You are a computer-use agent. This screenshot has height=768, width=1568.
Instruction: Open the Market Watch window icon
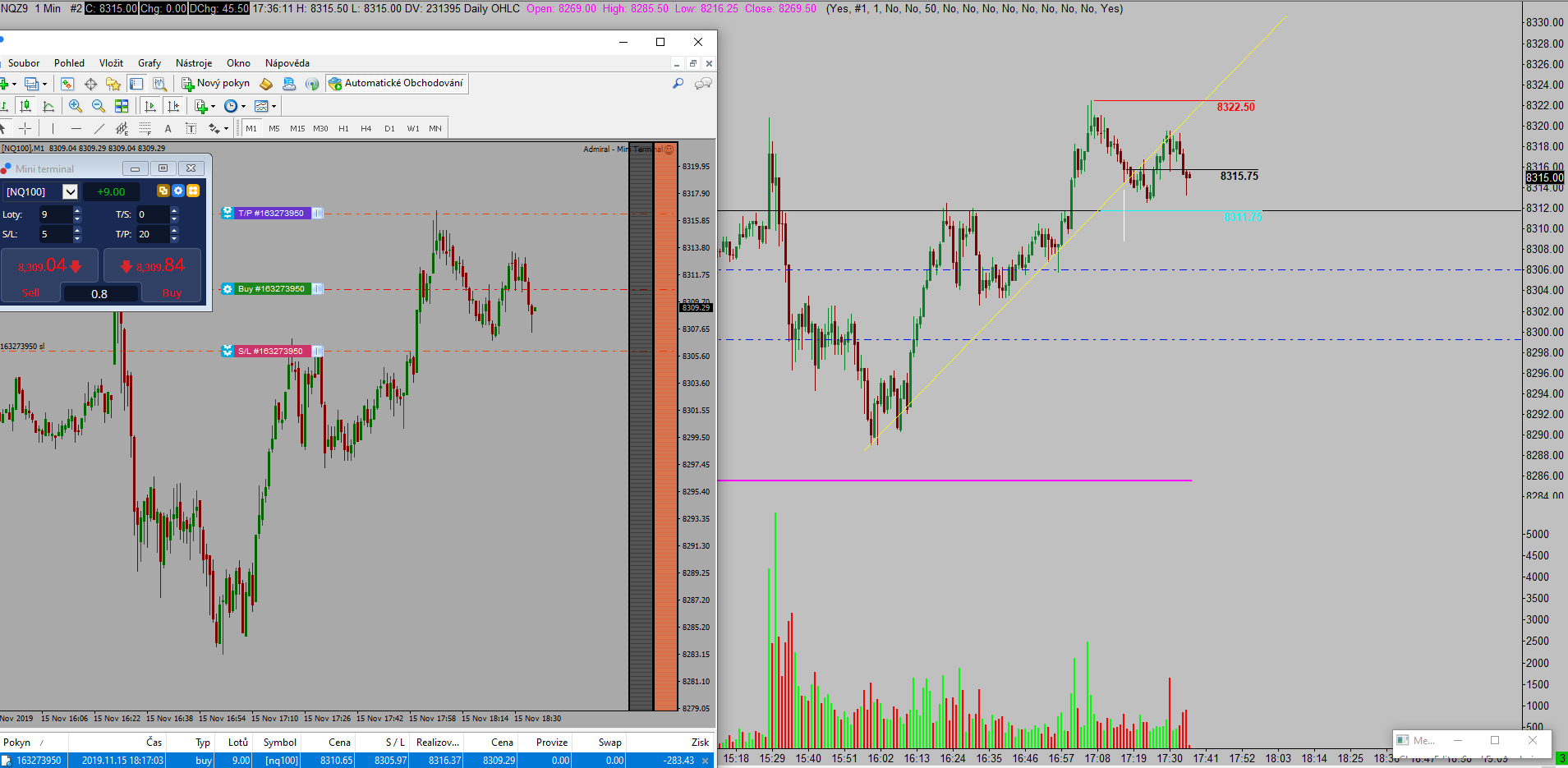click(x=67, y=84)
